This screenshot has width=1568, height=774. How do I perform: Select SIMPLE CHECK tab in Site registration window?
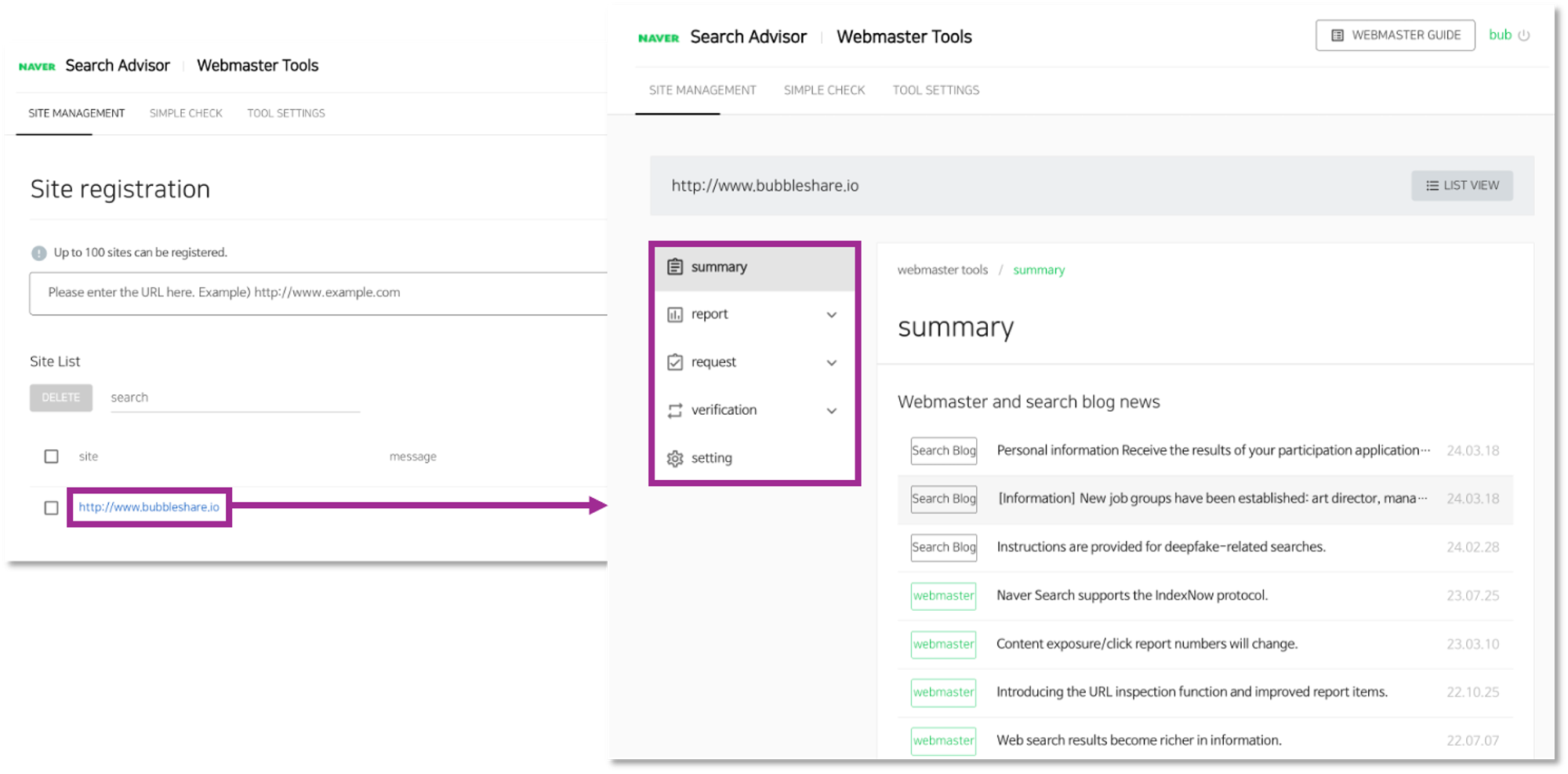click(186, 114)
